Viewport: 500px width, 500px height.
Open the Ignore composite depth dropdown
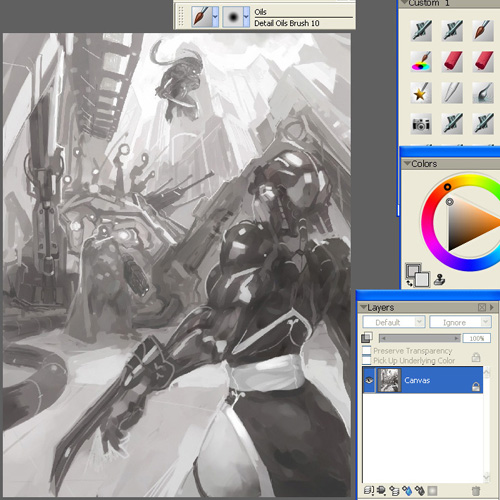460,322
